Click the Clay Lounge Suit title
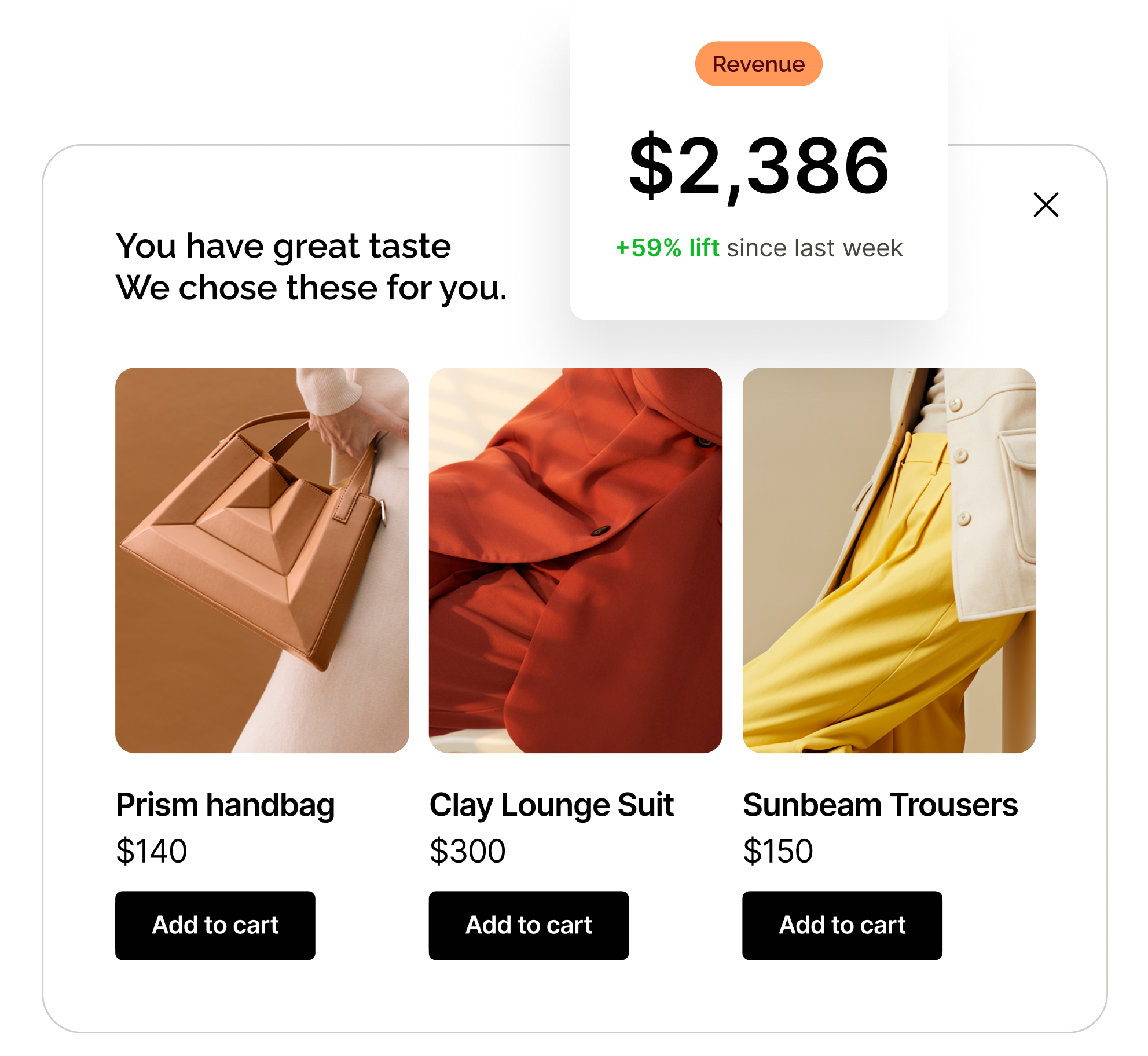 (552, 805)
